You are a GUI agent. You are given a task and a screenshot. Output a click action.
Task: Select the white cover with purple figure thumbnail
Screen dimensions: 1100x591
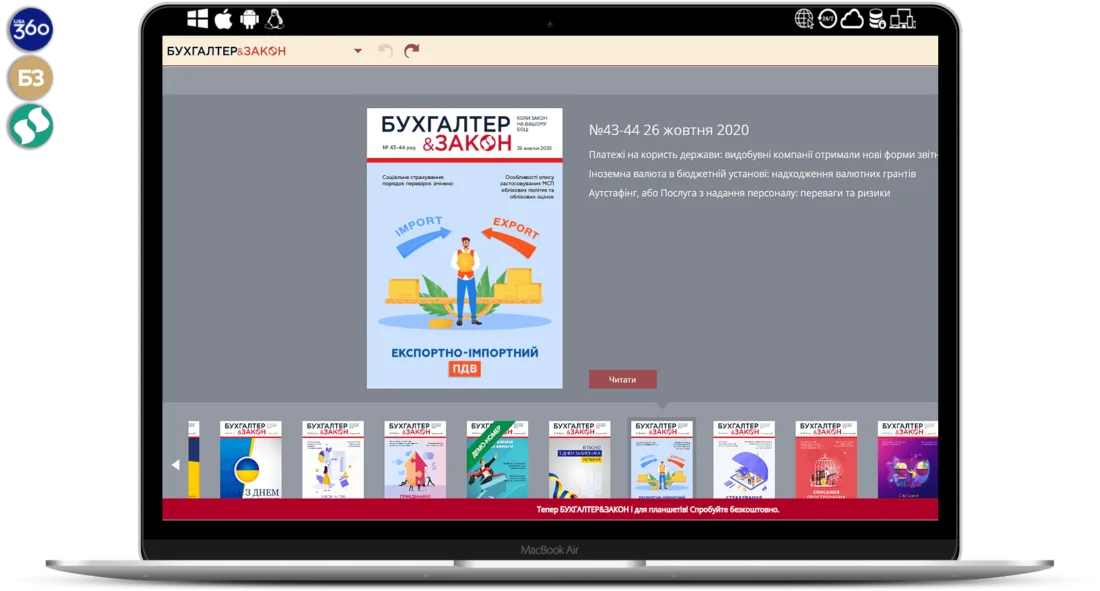[333, 460]
